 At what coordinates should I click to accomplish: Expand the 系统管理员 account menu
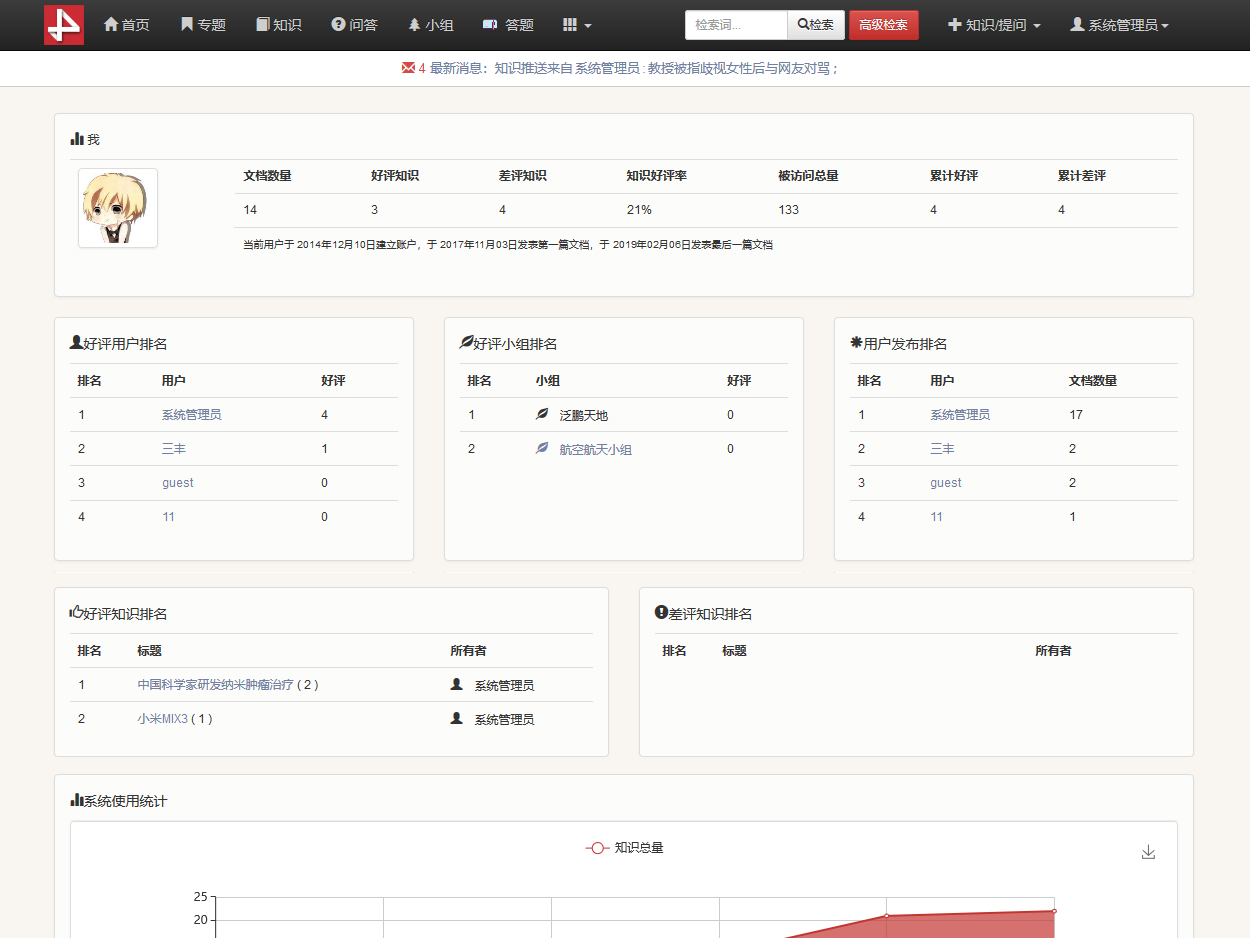(1119, 25)
